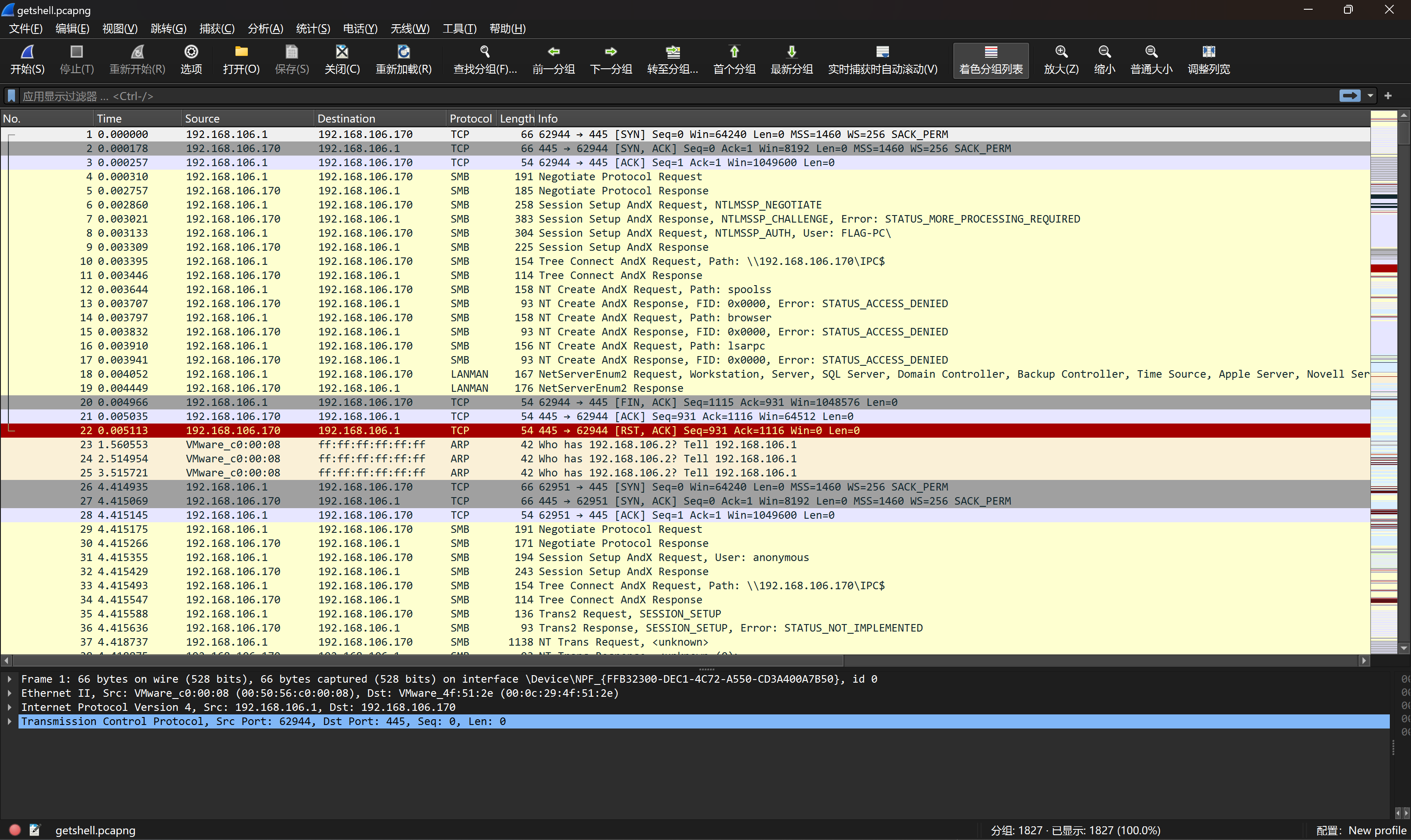Viewport: 1411px width, 840px height.
Task: Open the Analyze menu
Action: [x=265, y=28]
